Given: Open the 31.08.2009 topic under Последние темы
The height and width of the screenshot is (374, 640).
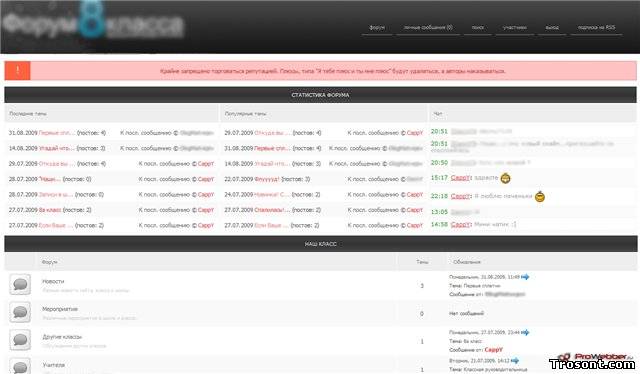Looking at the screenshot, I should pyautogui.click(x=57, y=133).
